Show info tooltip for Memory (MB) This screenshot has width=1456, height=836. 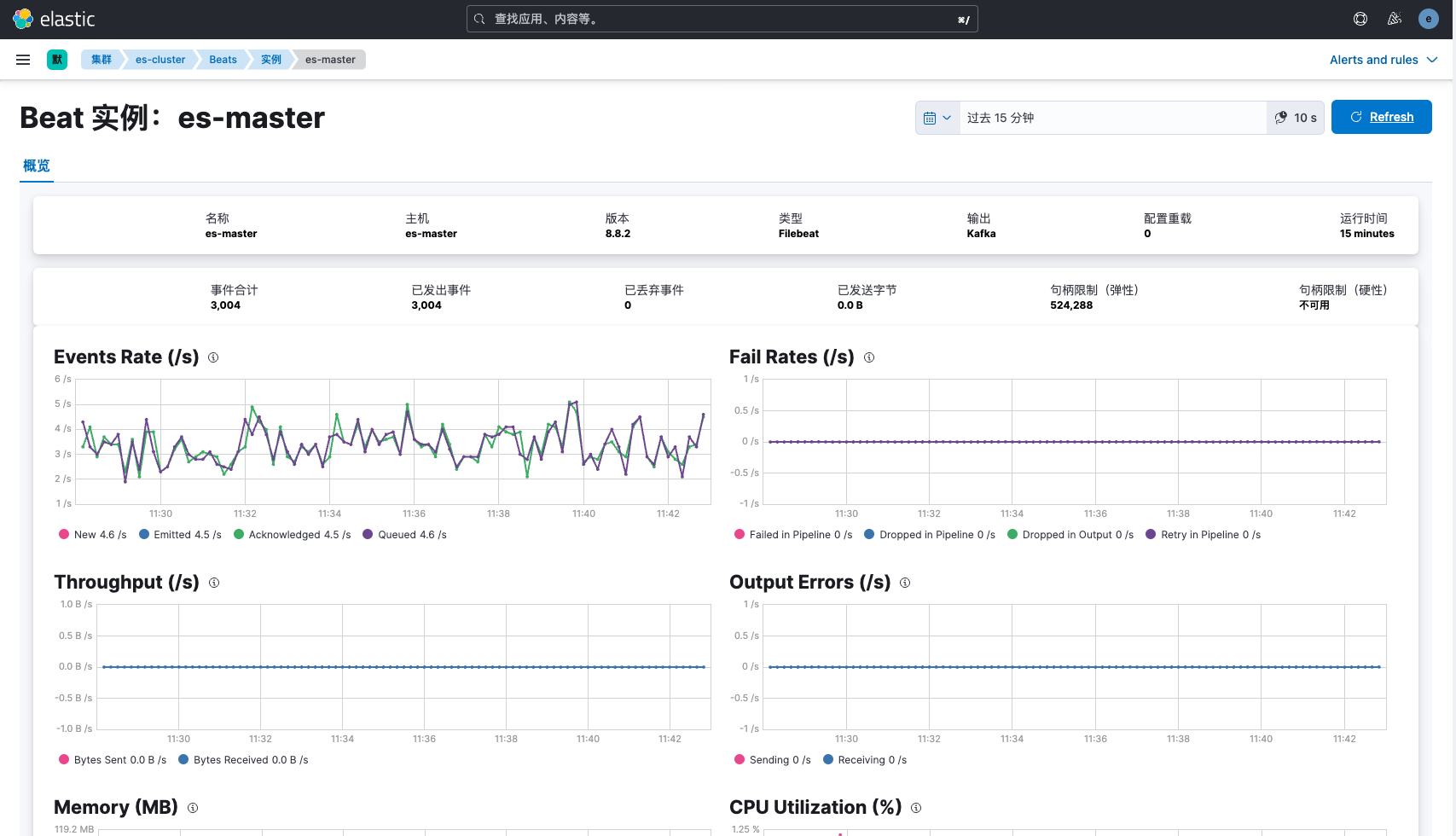tap(193, 808)
